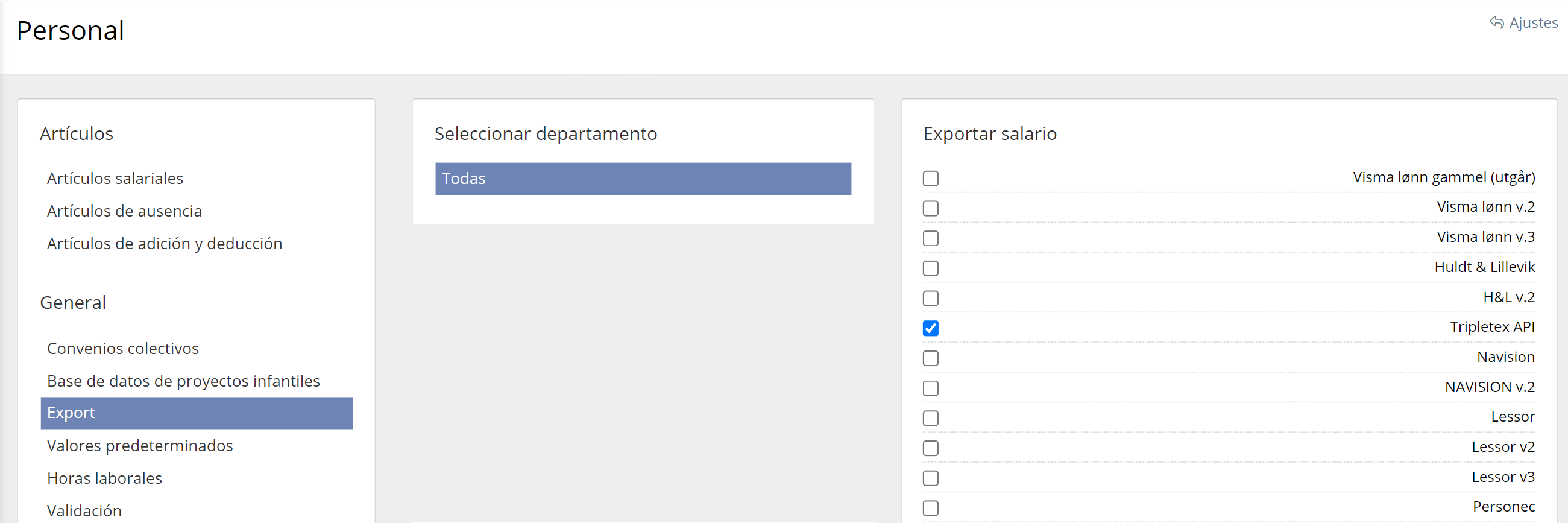Go to Horas laborales

pyautogui.click(x=105, y=478)
